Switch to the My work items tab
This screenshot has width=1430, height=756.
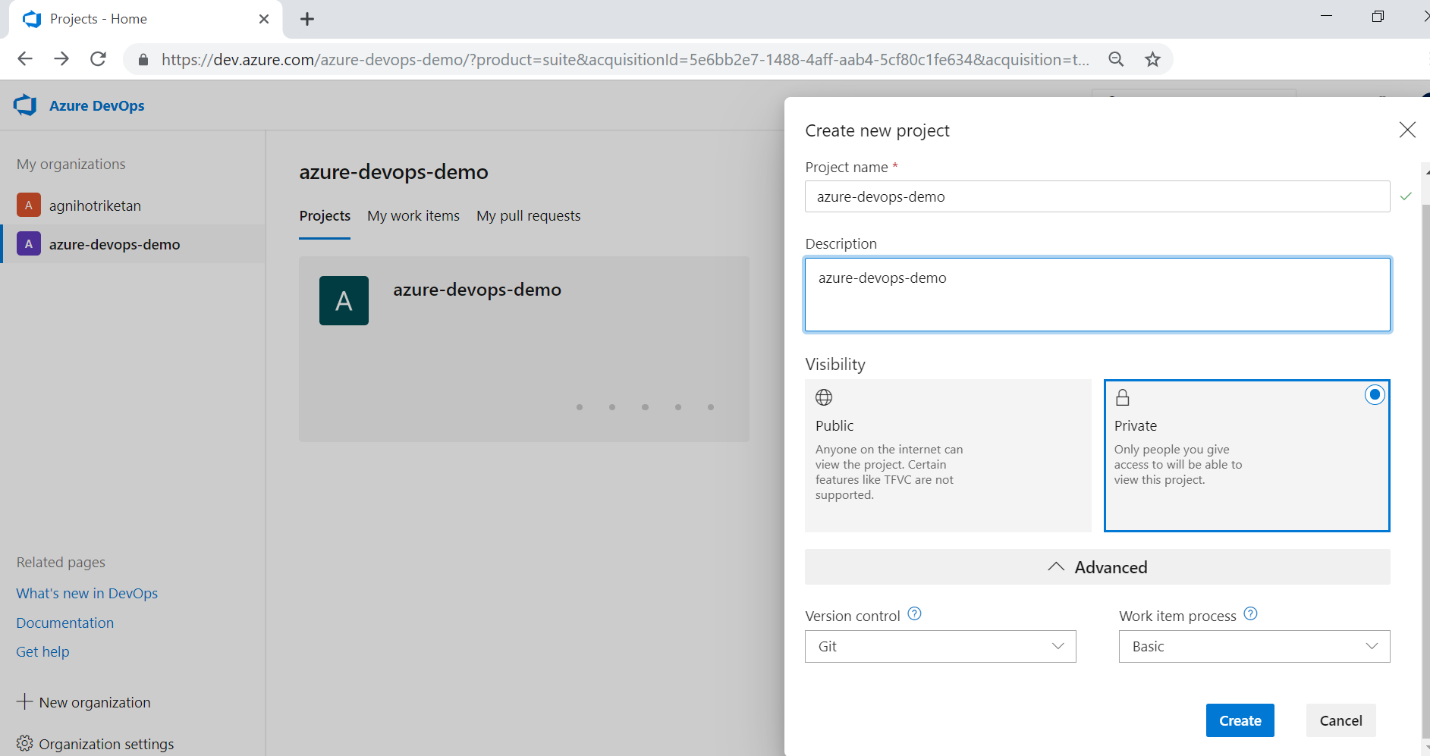click(x=413, y=216)
